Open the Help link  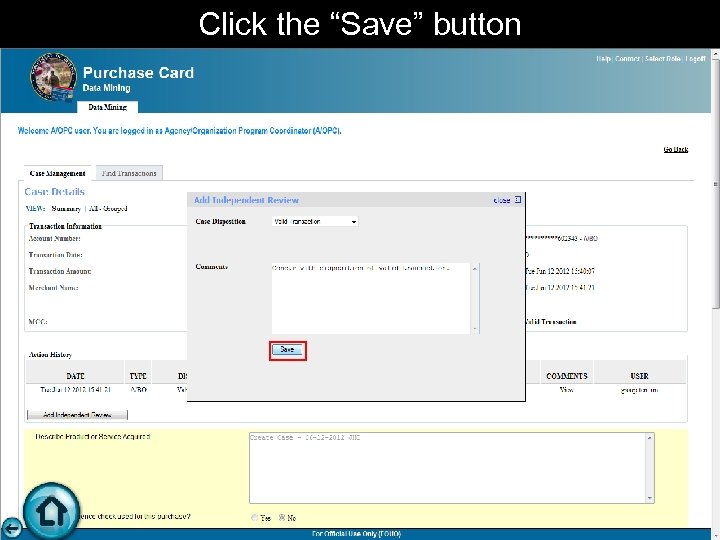[x=603, y=59]
